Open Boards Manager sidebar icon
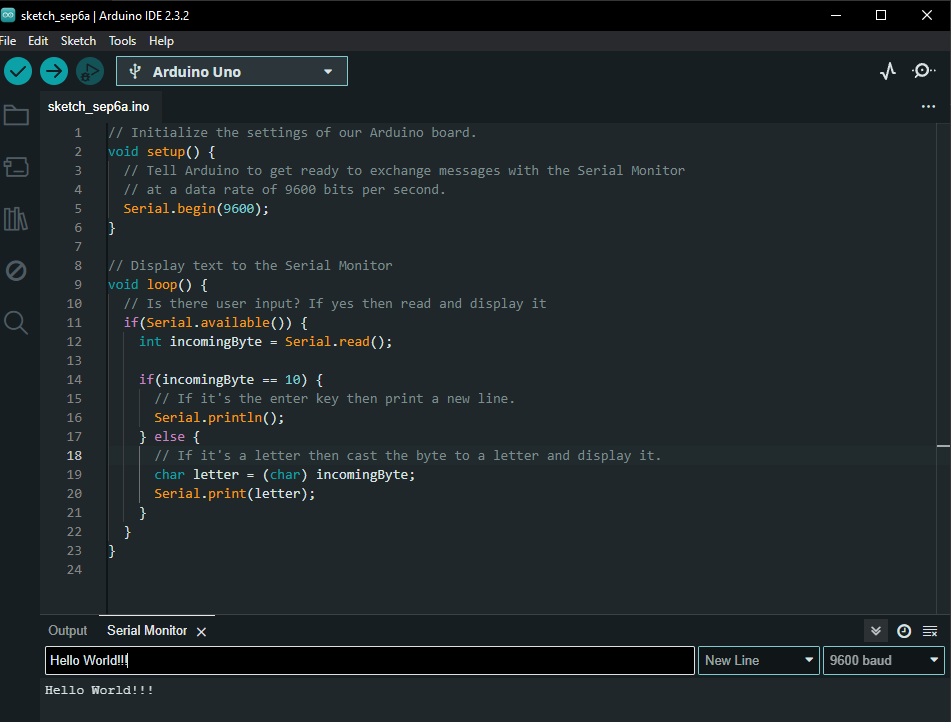This screenshot has width=951, height=722. [x=16, y=167]
